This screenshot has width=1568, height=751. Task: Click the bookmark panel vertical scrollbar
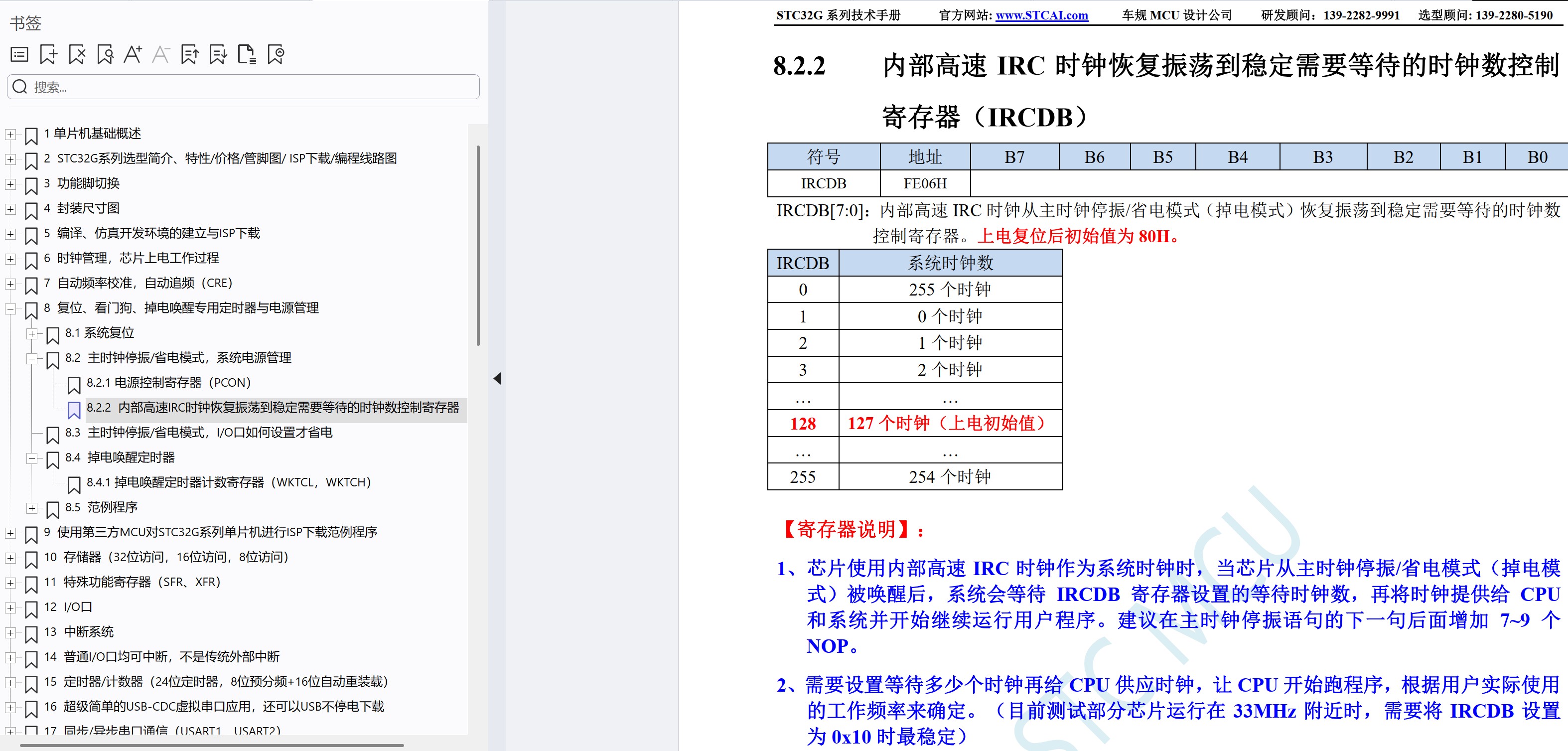pos(478,245)
